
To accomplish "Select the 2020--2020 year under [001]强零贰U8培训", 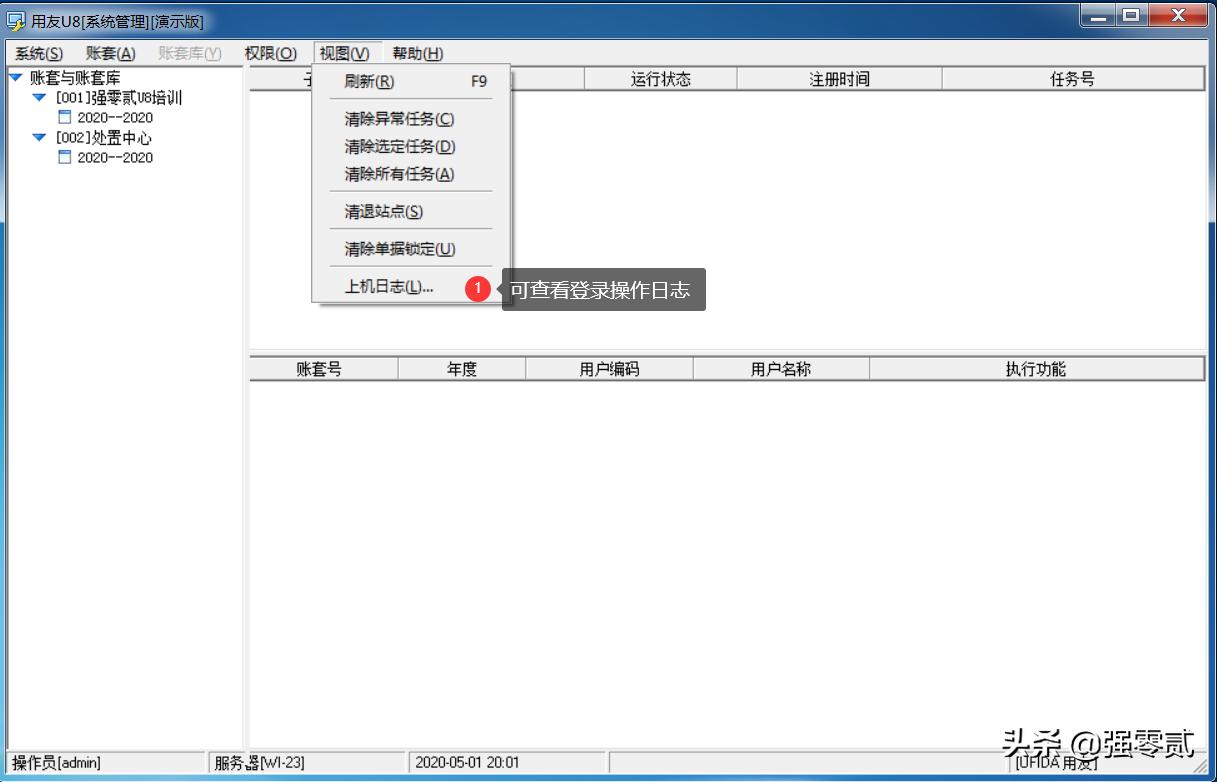I will (x=118, y=117).
